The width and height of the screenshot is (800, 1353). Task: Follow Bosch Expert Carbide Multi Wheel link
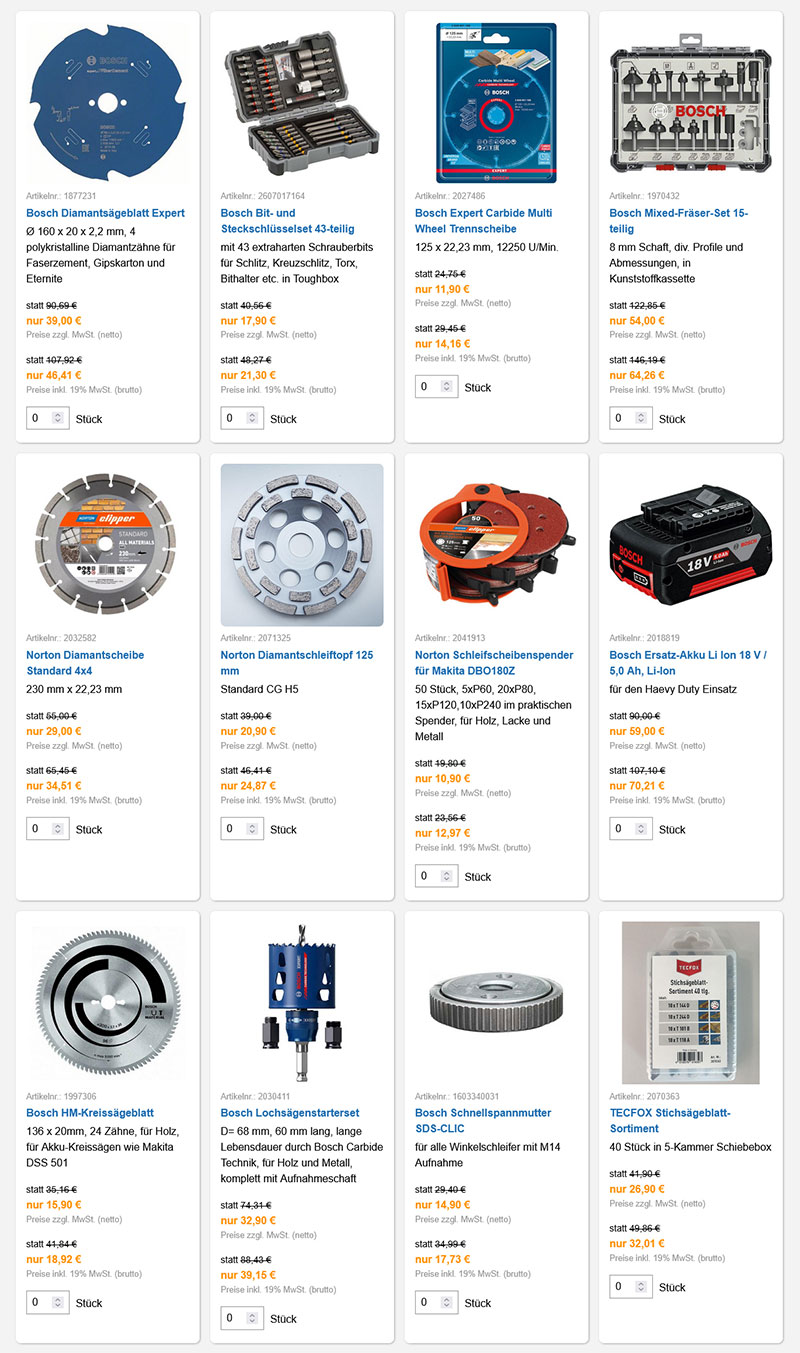coord(484,221)
